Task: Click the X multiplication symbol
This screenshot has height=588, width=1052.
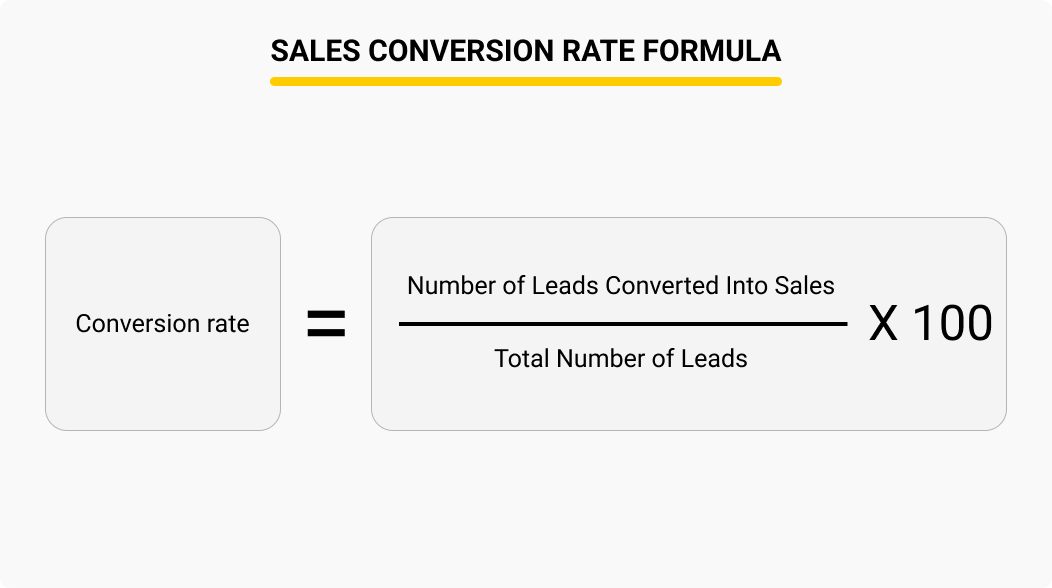Action: coord(883,324)
